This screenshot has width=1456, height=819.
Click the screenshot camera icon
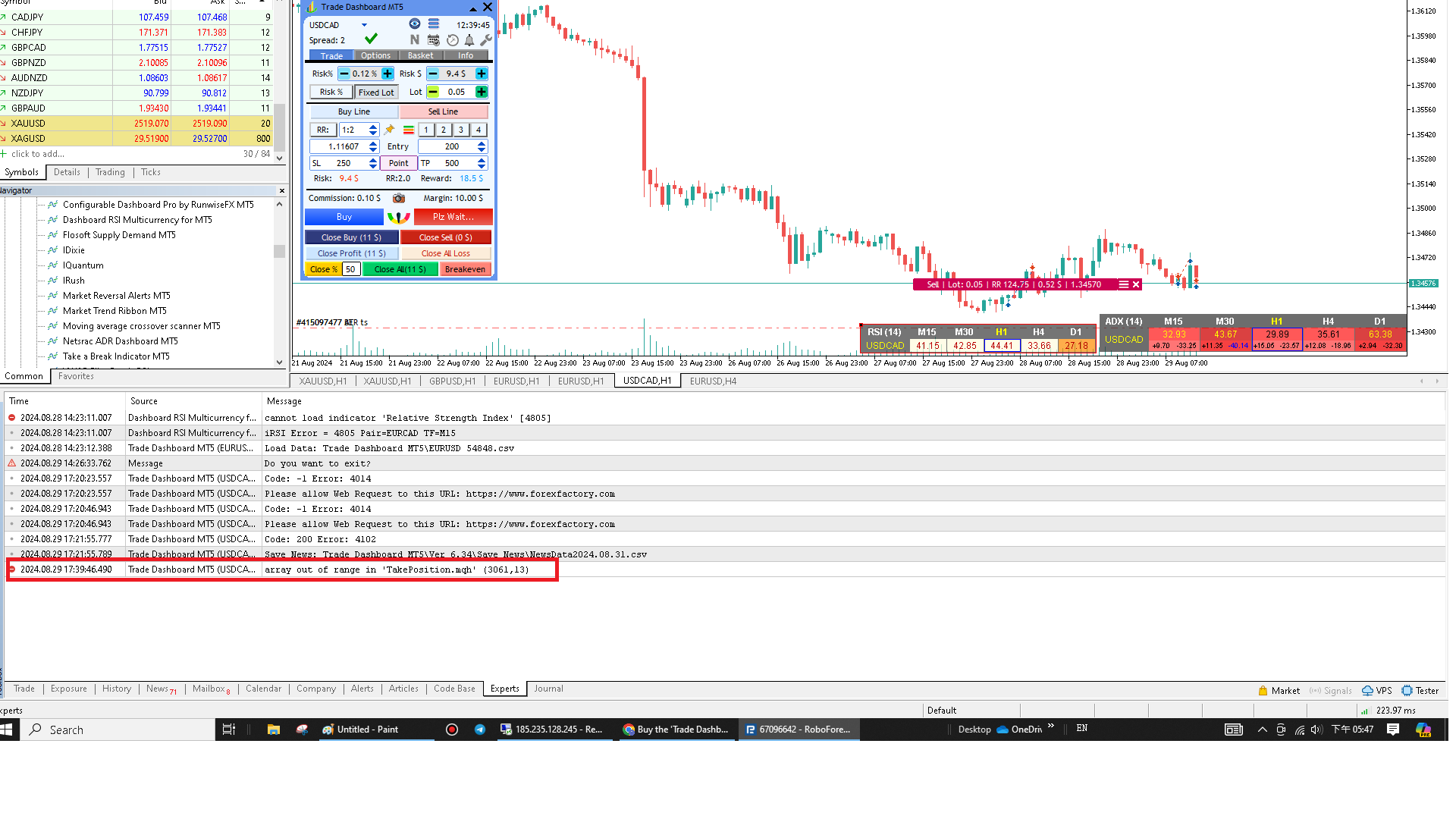[x=399, y=198]
